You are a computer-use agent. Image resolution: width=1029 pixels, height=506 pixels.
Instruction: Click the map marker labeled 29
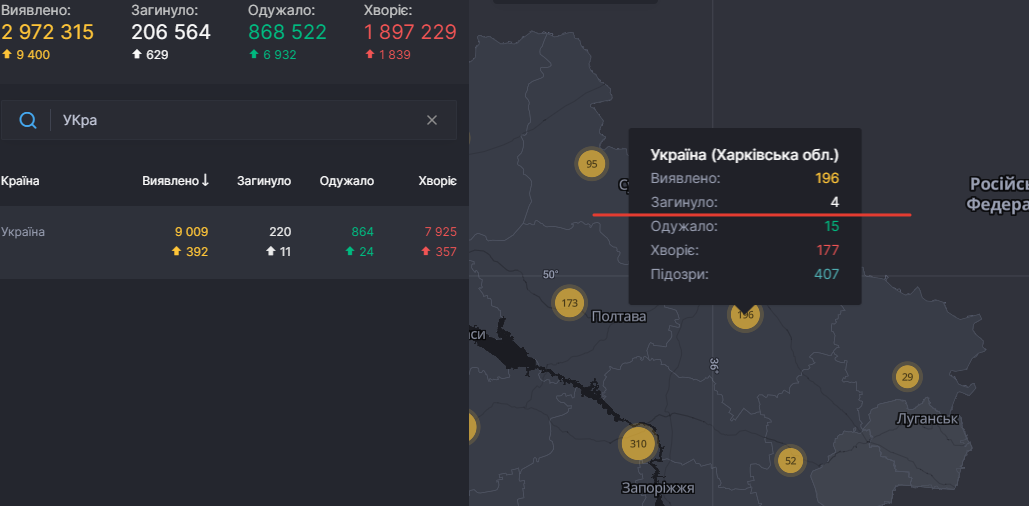[906, 377]
